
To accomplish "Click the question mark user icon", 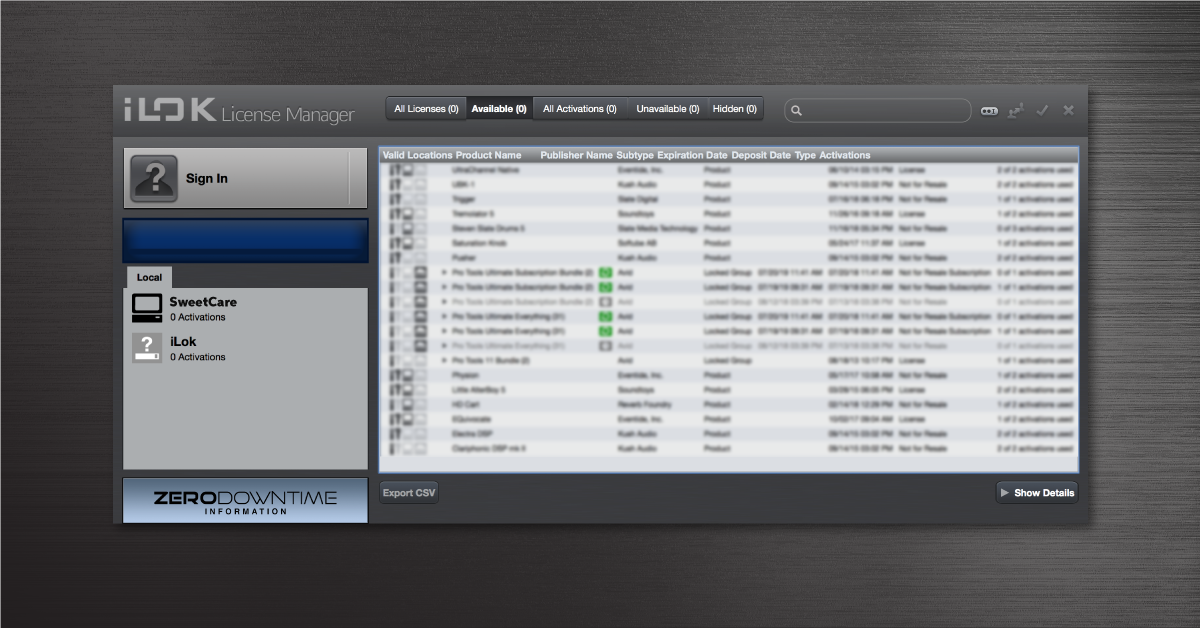I will pyautogui.click(x=154, y=179).
